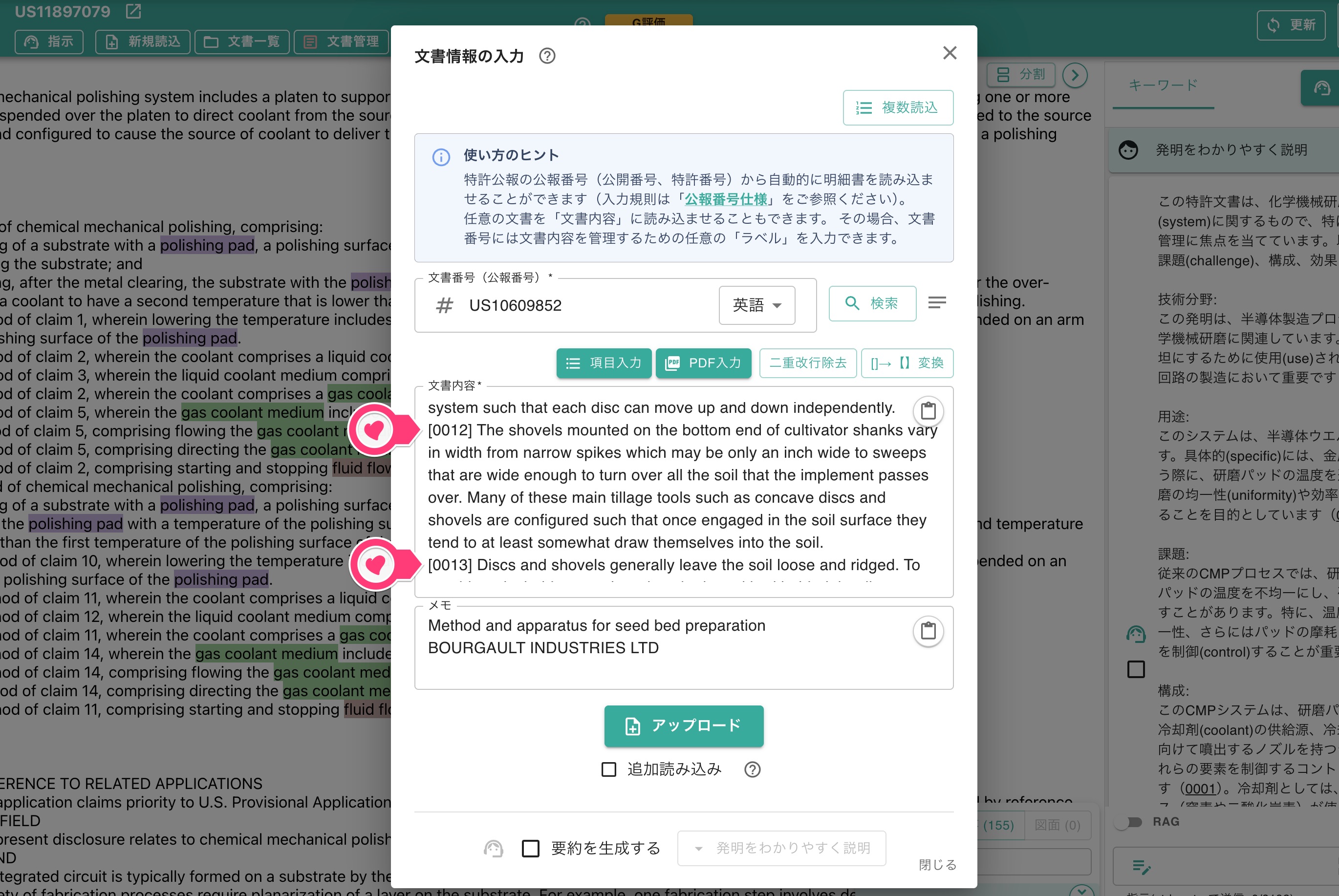
Task: Click the 複数読込 button
Action: (898, 107)
